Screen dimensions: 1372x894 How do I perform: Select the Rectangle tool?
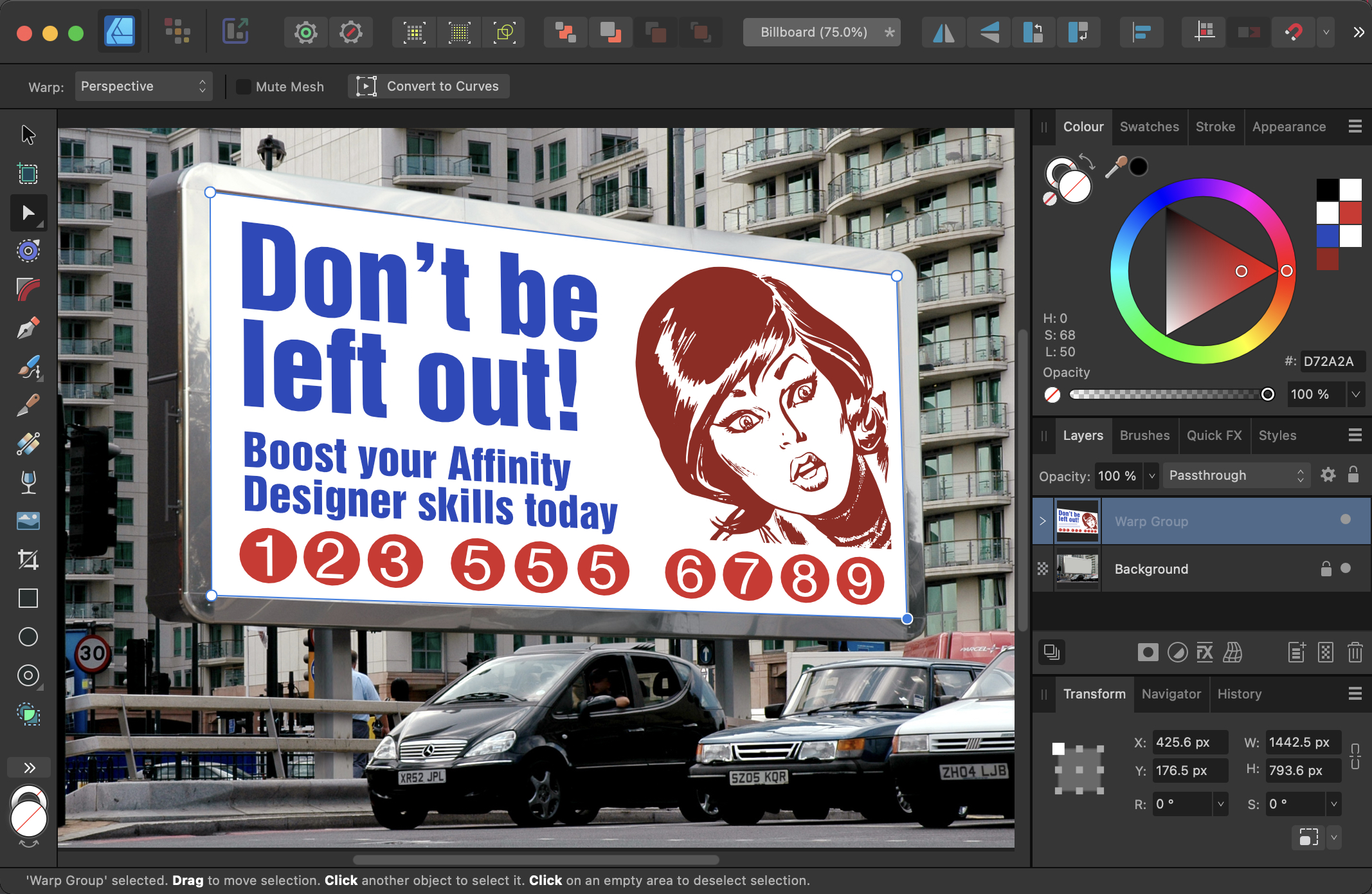point(28,598)
